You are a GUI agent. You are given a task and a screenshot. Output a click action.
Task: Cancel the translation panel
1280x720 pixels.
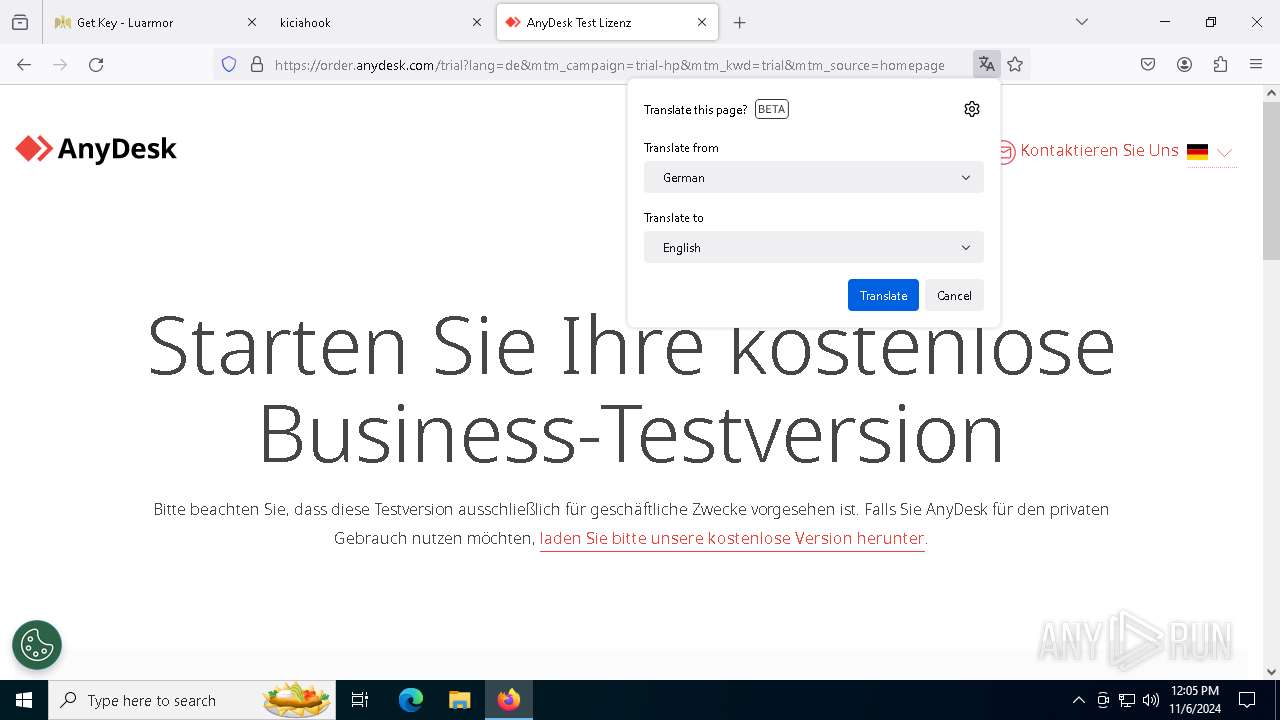[954, 295]
